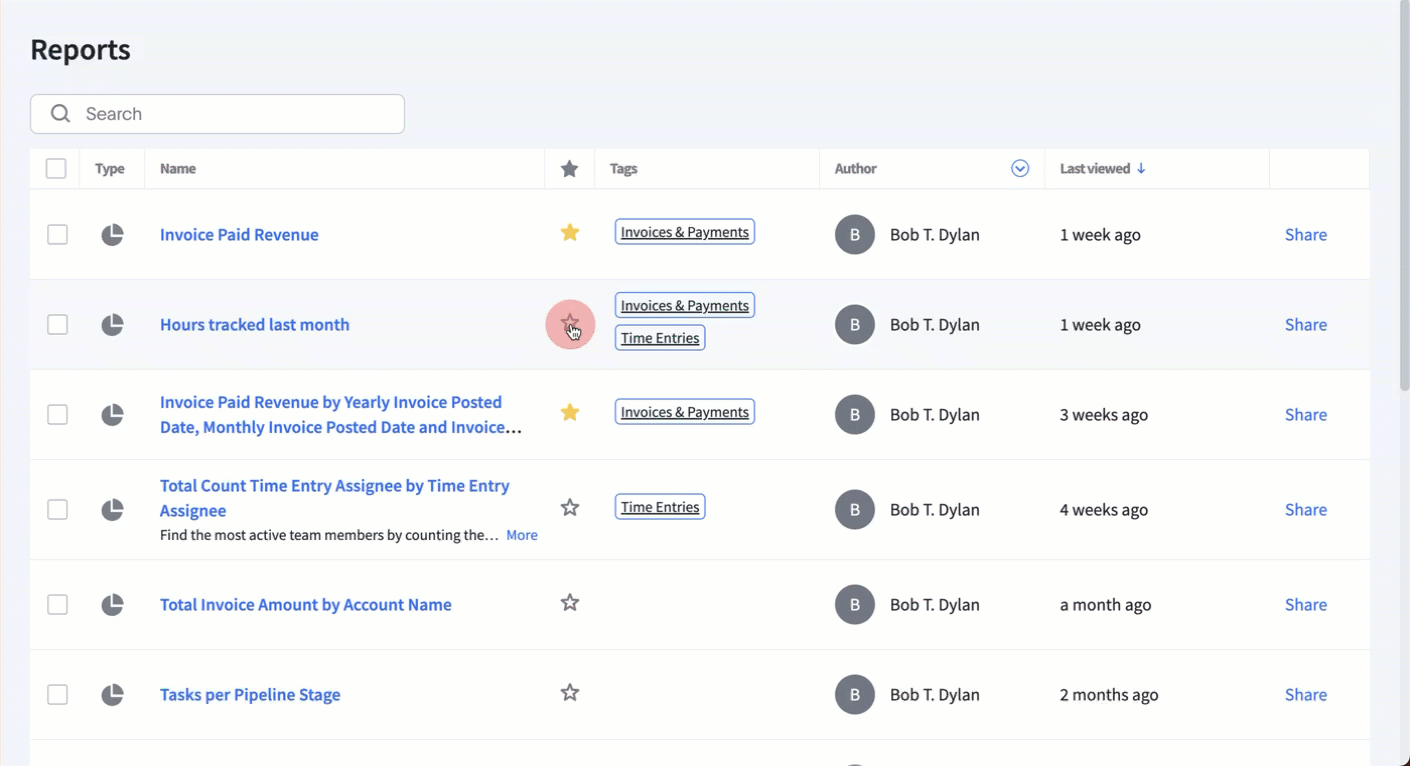Open the Total Invoice Amount by Account Name report

(x=305, y=605)
